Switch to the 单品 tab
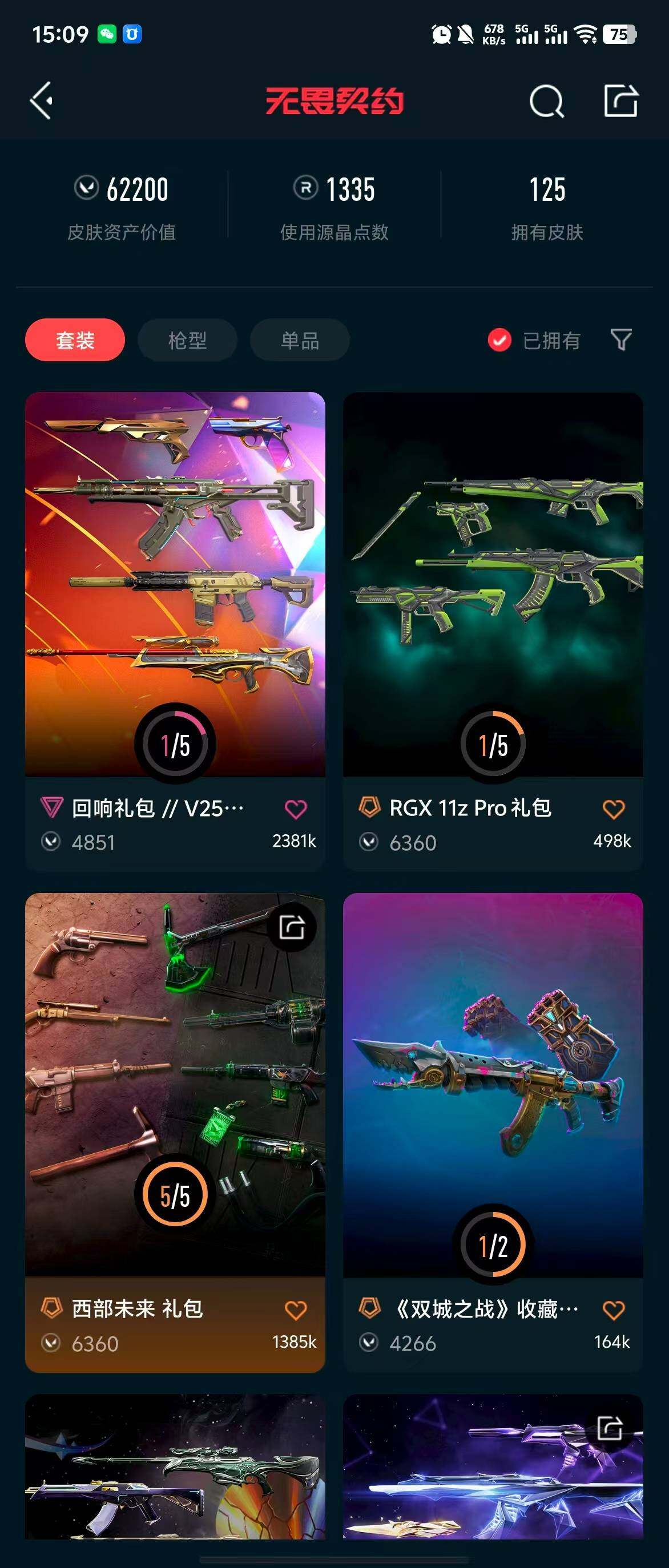The width and height of the screenshot is (669, 1568). [300, 340]
